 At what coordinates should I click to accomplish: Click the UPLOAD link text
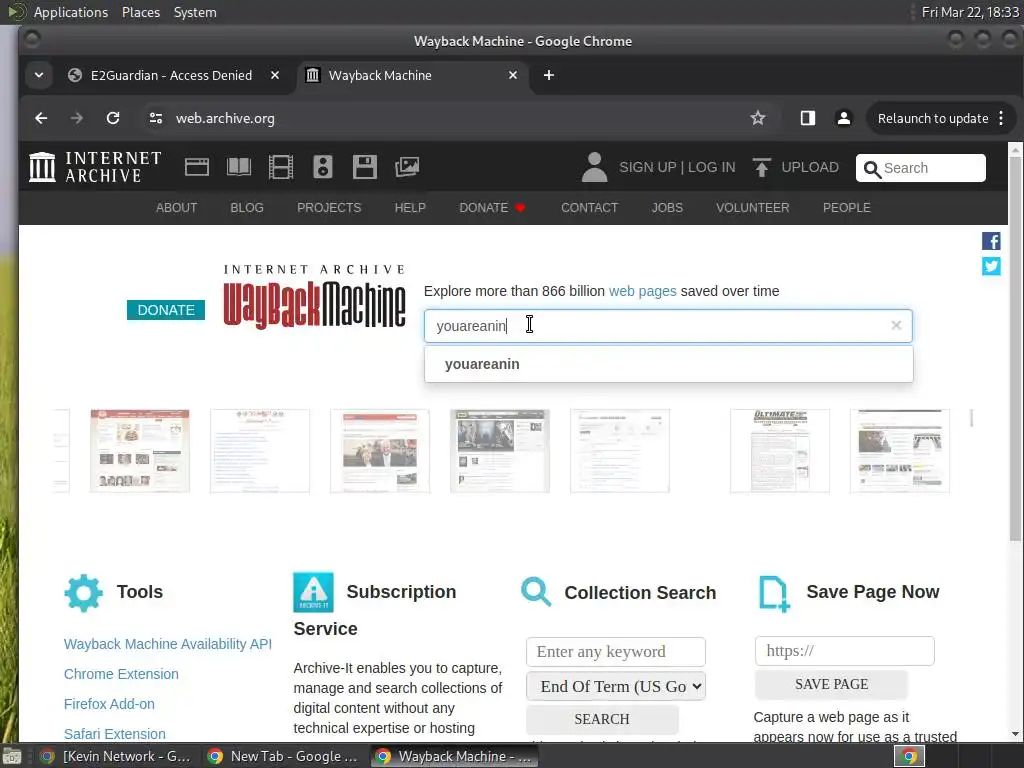tap(810, 167)
